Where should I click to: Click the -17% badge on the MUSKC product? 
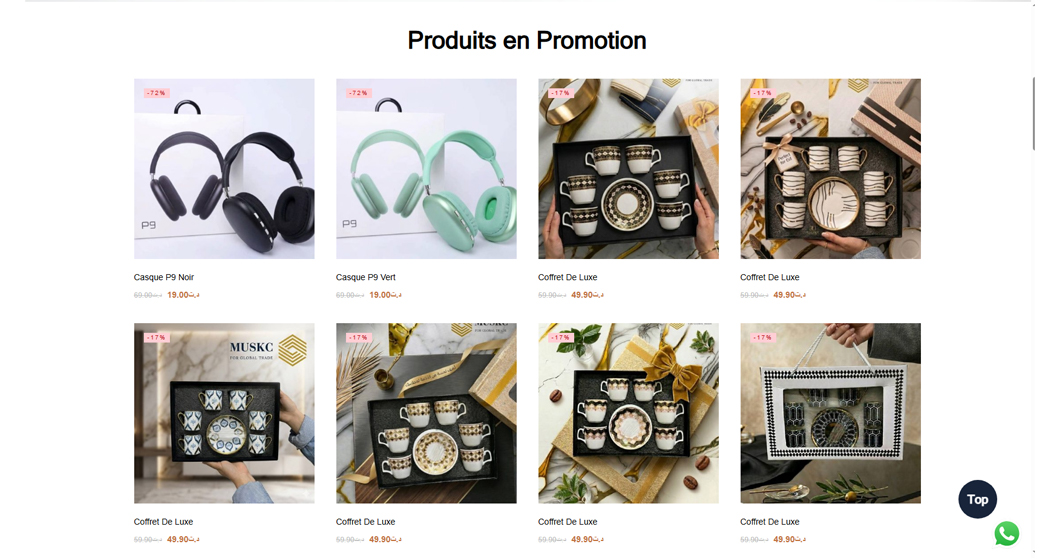(x=156, y=337)
